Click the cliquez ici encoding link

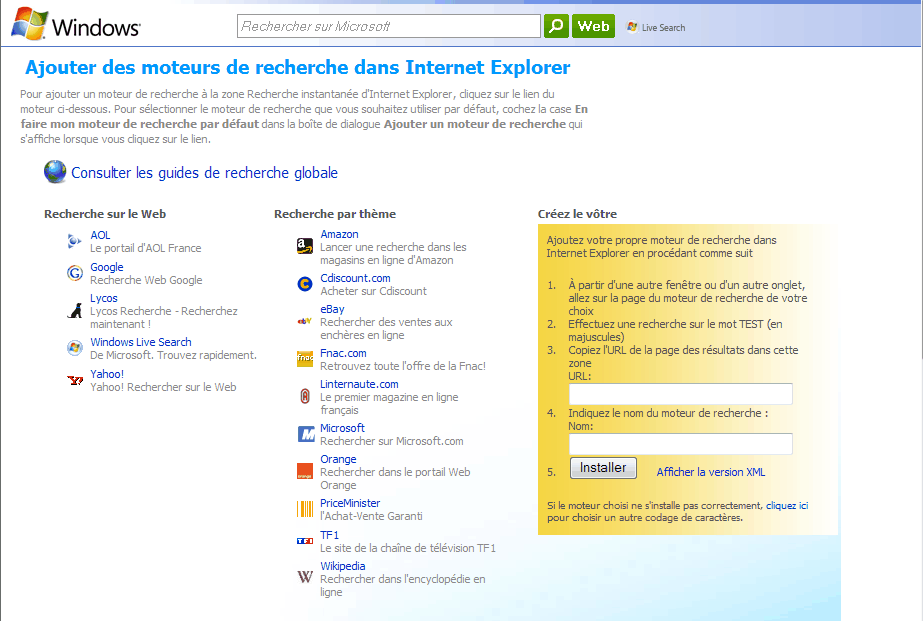tap(787, 506)
